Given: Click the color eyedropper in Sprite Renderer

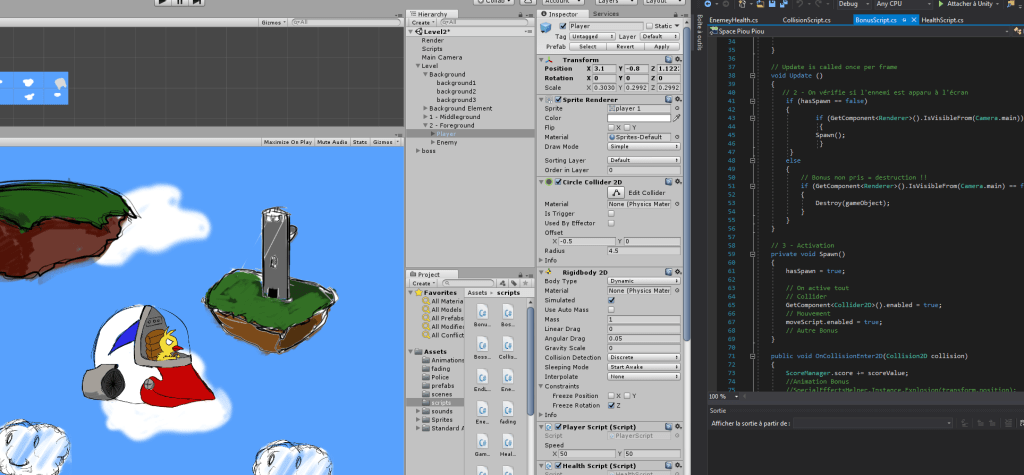Looking at the screenshot, I should click(x=677, y=118).
